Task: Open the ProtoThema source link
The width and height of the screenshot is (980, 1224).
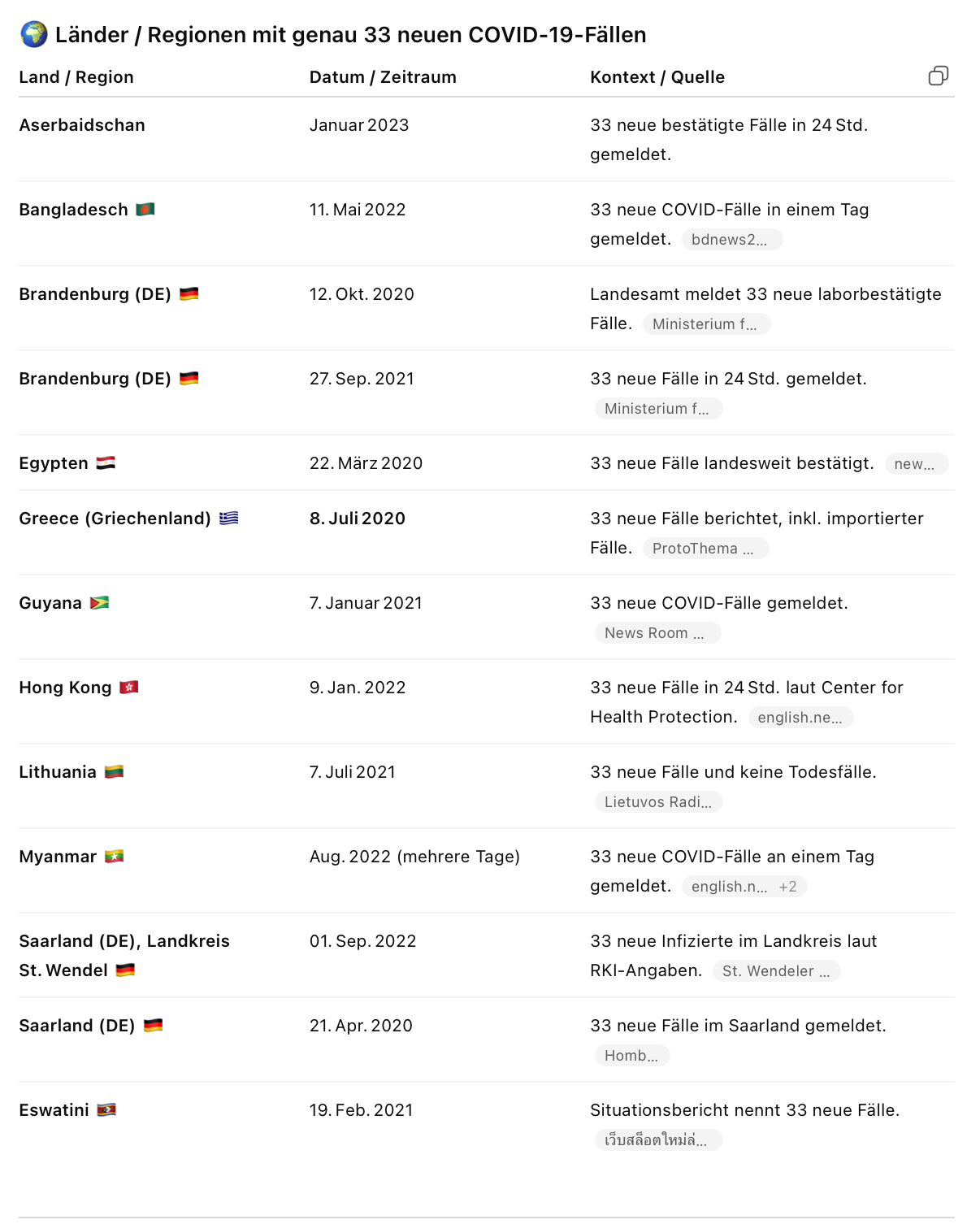Action: 704,549
